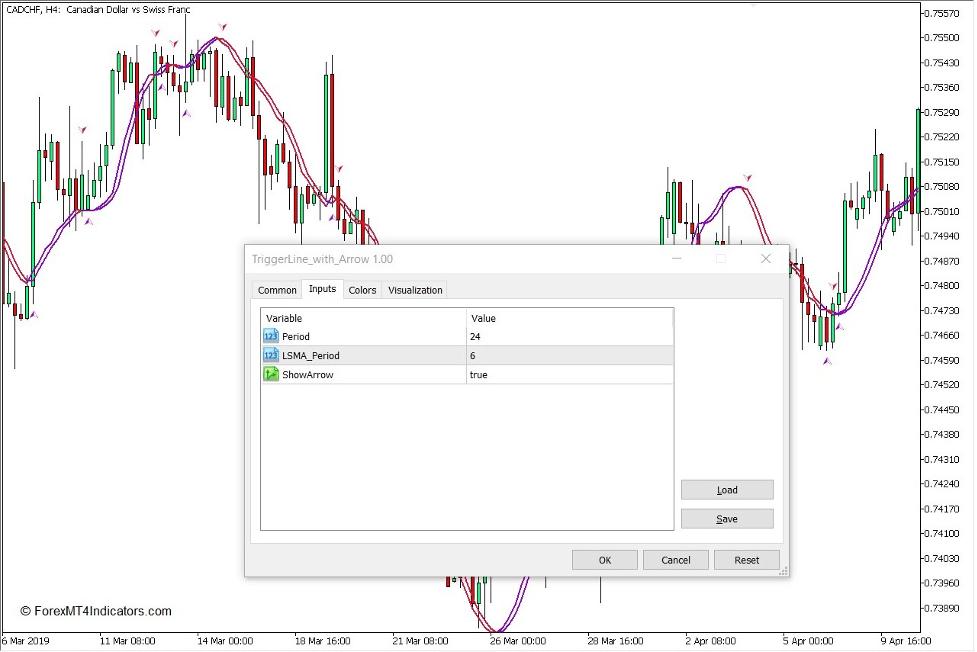Select the Common tab
Screen dimensions: 977x652
click(277, 290)
